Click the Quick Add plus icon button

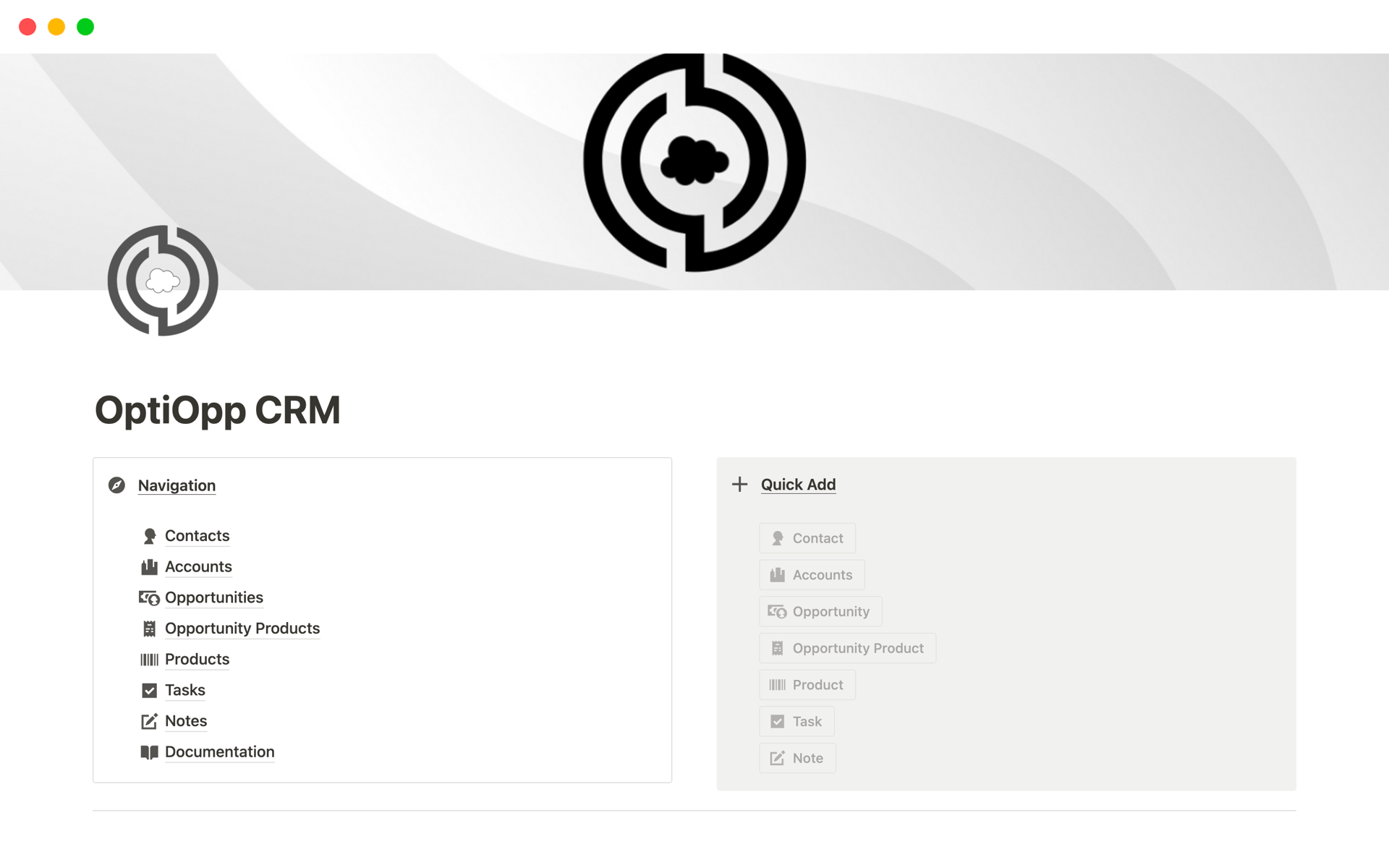tap(740, 484)
